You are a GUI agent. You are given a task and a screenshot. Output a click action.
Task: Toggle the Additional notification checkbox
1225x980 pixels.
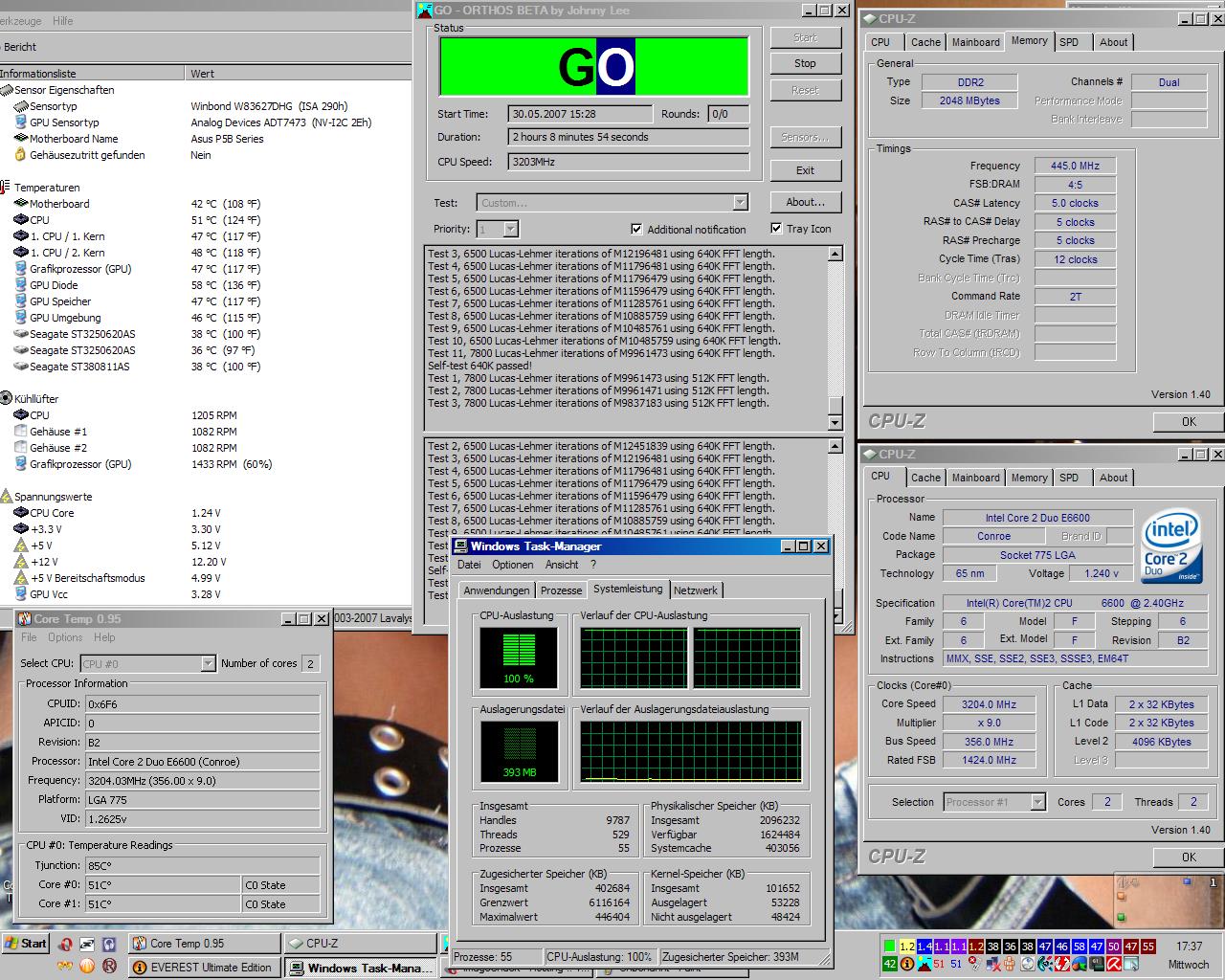pyautogui.click(x=636, y=229)
